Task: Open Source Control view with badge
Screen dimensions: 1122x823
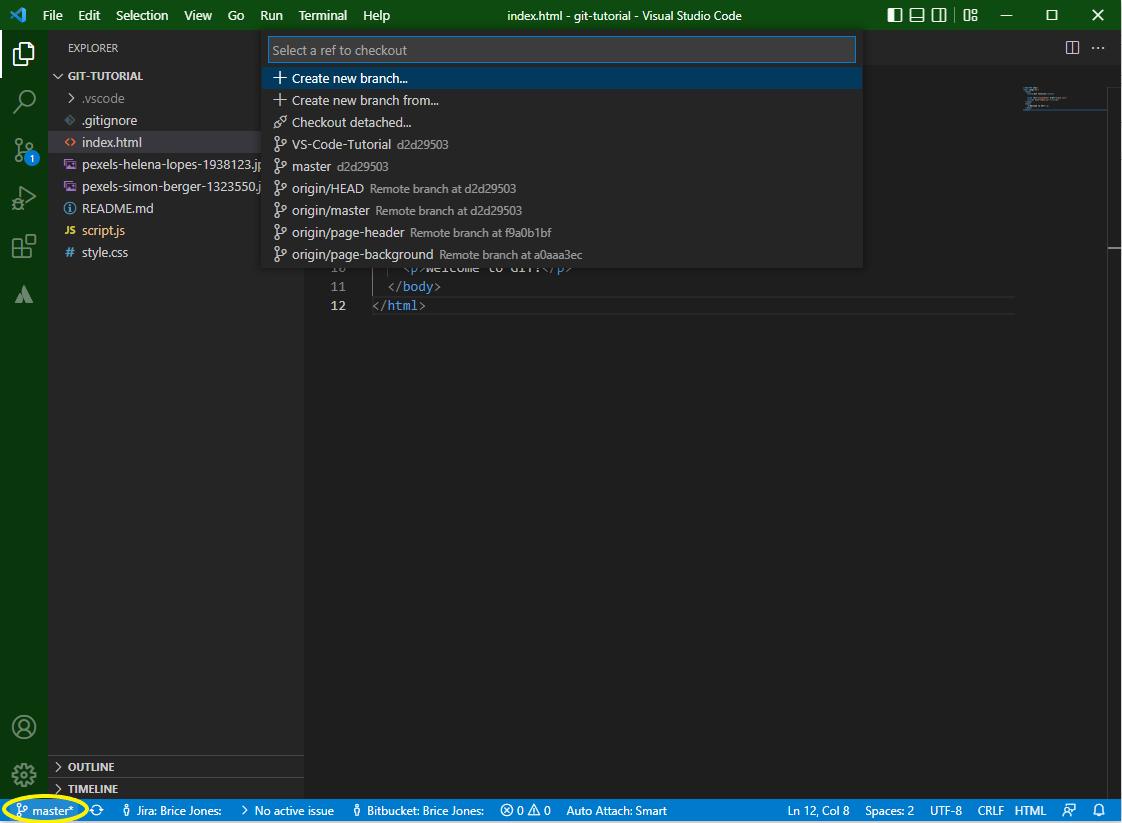Action: tap(24, 151)
